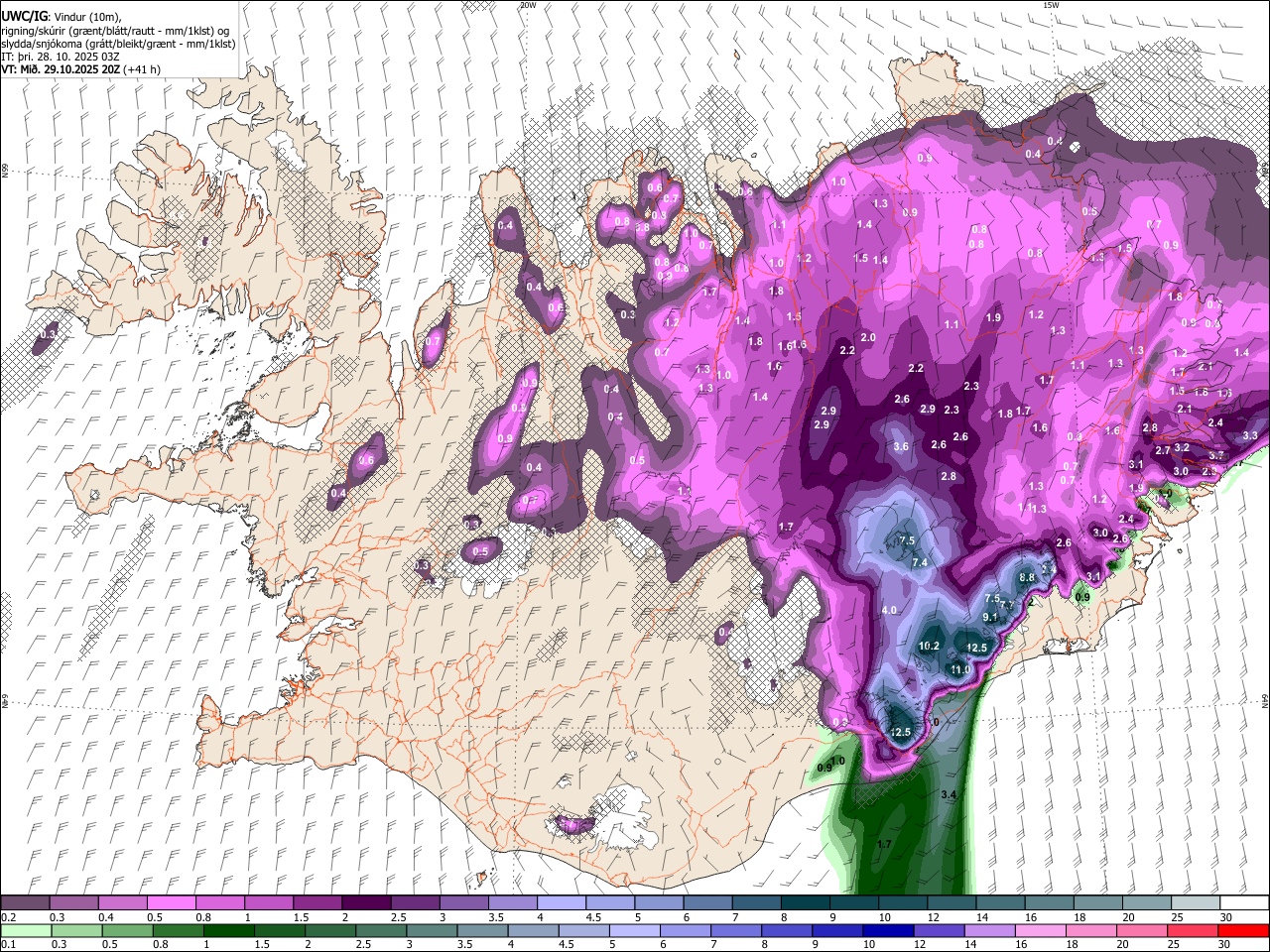Click the 9.1 precipitation value on the map
The width and height of the screenshot is (1270, 952).
tap(989, 617)
